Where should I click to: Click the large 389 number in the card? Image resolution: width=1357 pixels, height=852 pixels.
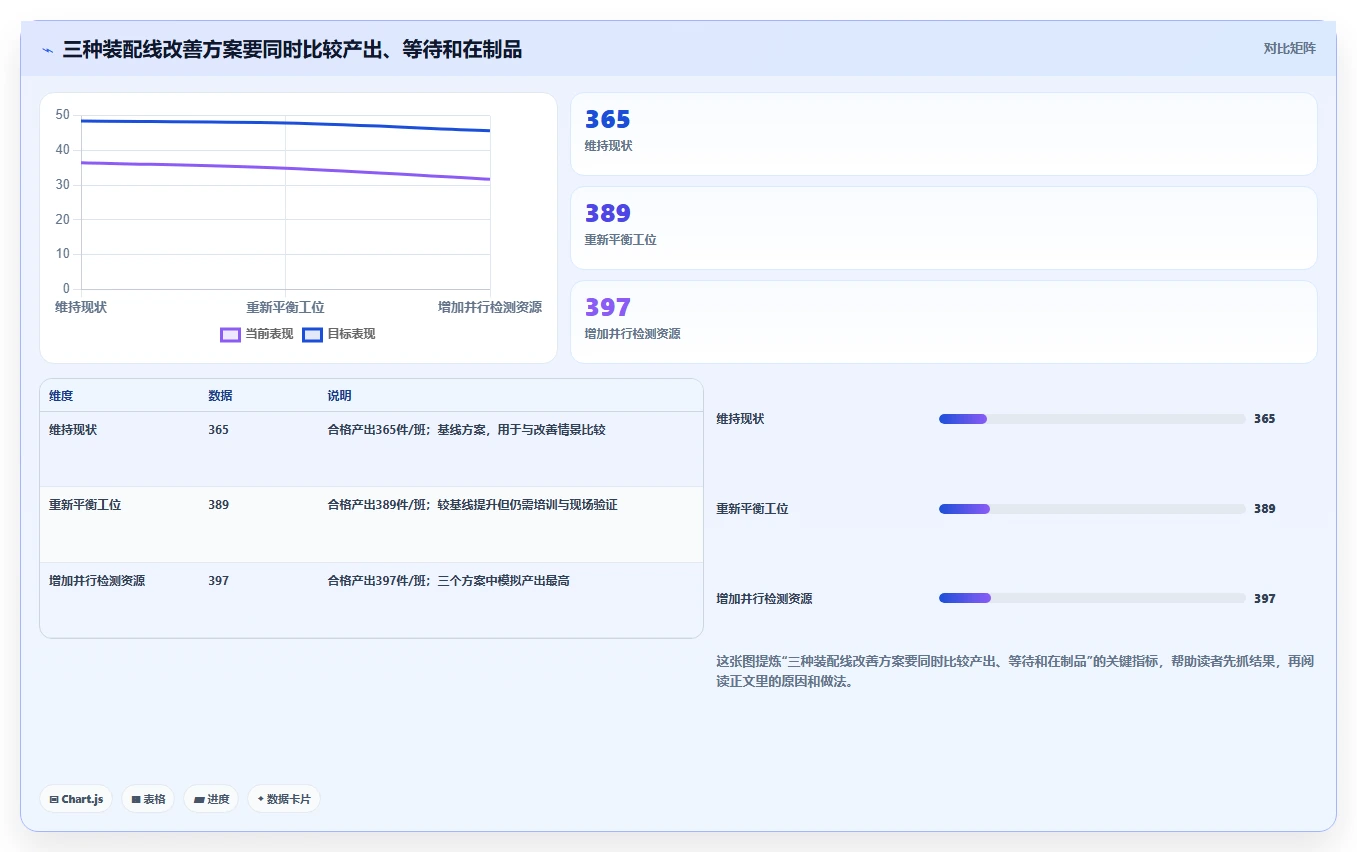click(607, 214)
